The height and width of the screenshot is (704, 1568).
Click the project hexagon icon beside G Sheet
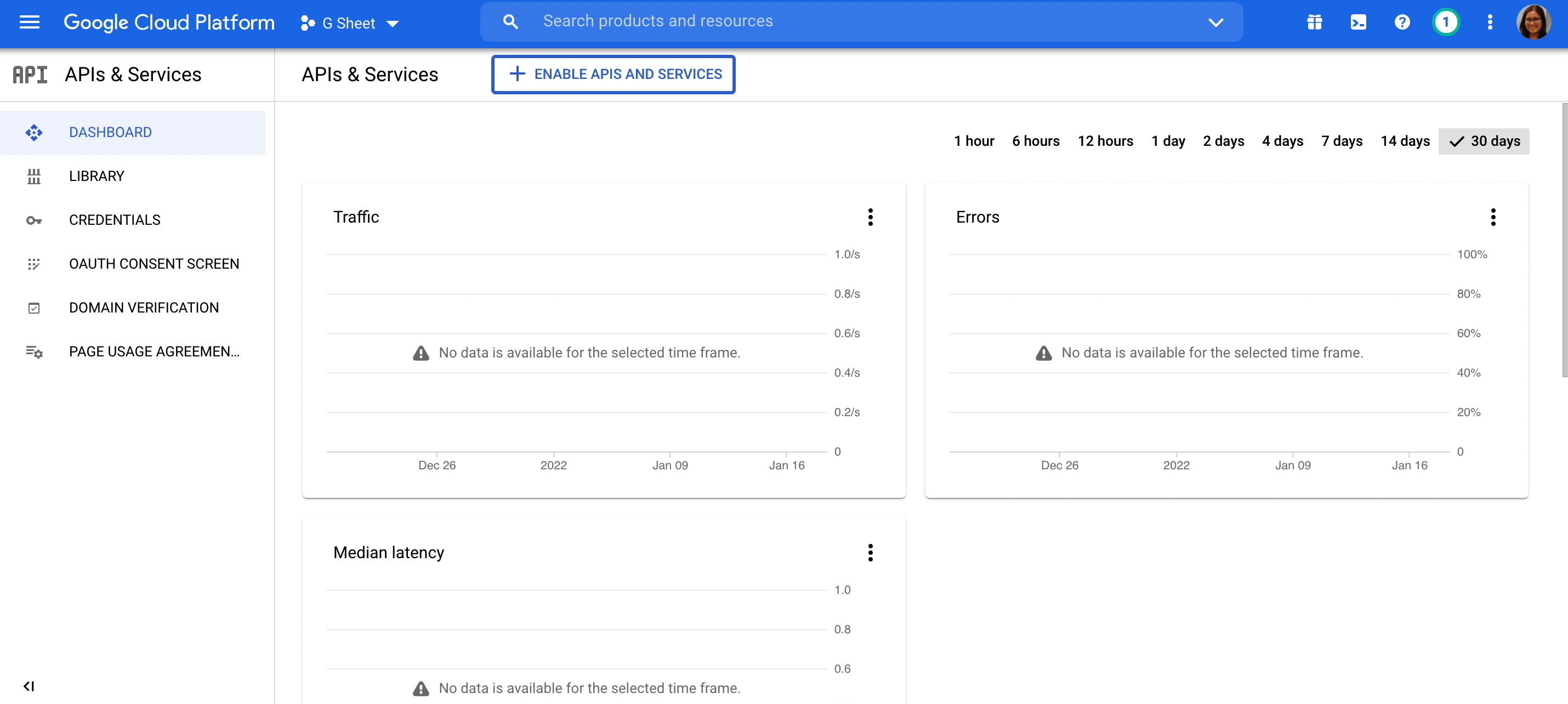308,23
